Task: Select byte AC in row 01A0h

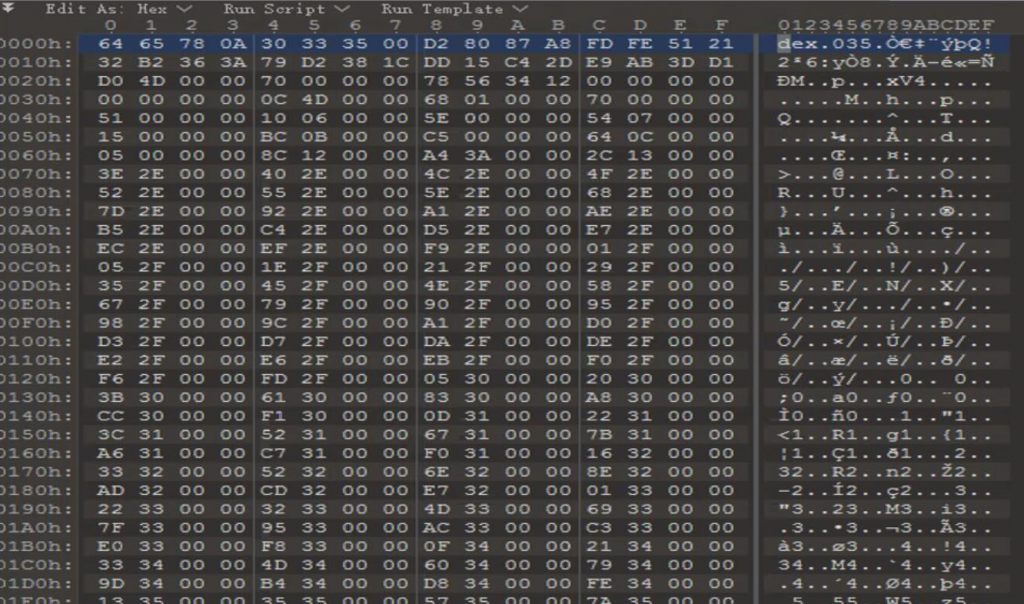Action: tap(436, 528)
